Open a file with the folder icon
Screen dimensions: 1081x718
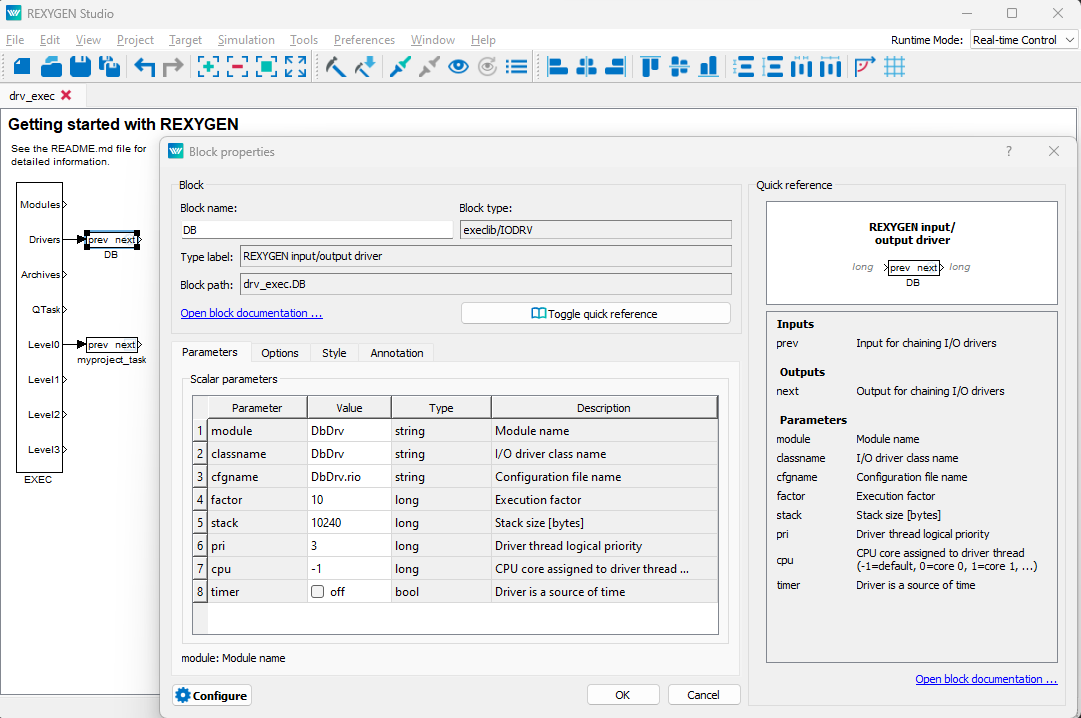(51, 67)
